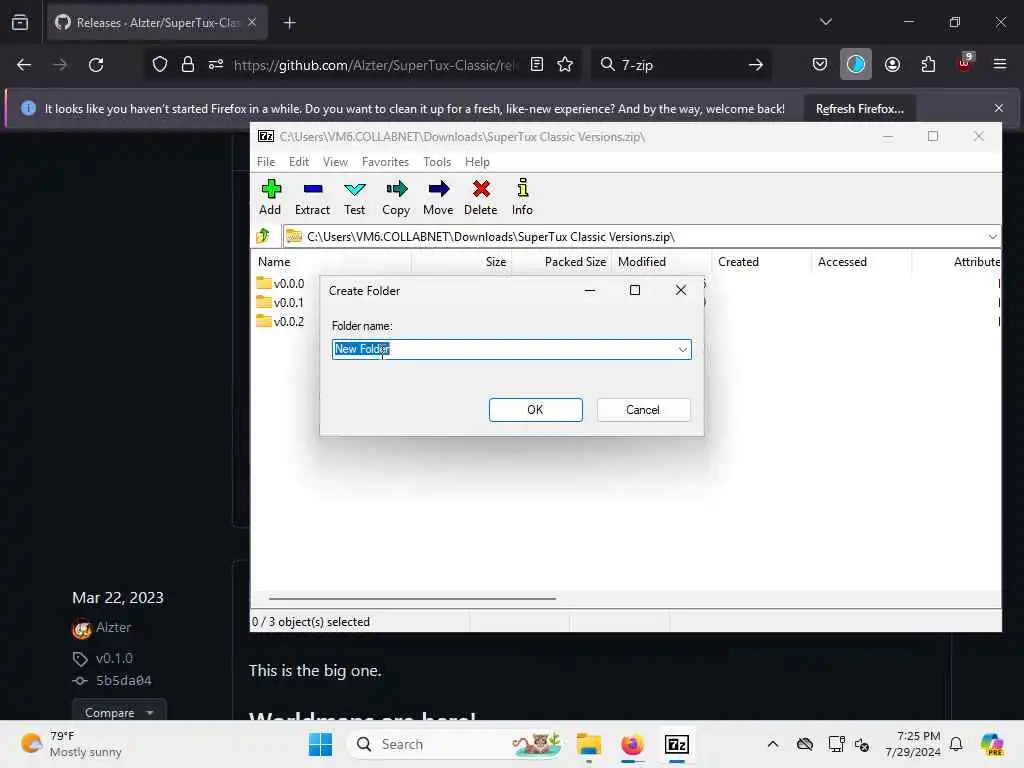The width and height of the screenshot is (1024, 768).
Task: Open the 7-Zip Help menu
Action: (477, 162)
